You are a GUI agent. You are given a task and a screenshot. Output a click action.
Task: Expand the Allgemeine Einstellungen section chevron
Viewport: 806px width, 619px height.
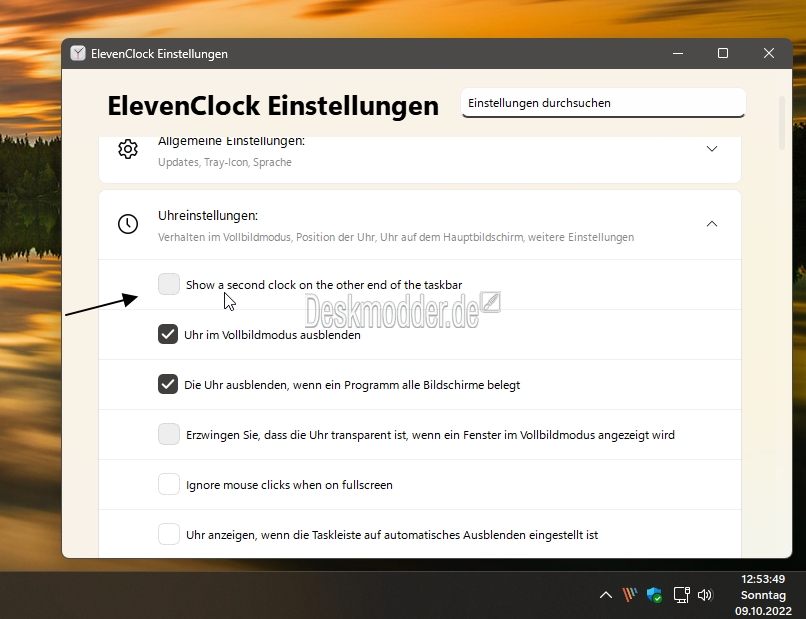coord(712,149)
